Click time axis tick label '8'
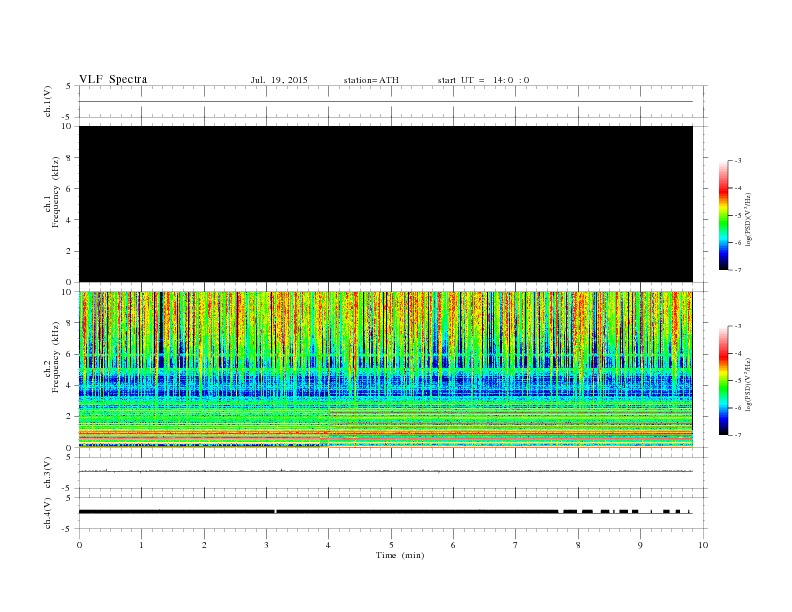The height and width of the screenshot is (612, 792). (578, 545)
